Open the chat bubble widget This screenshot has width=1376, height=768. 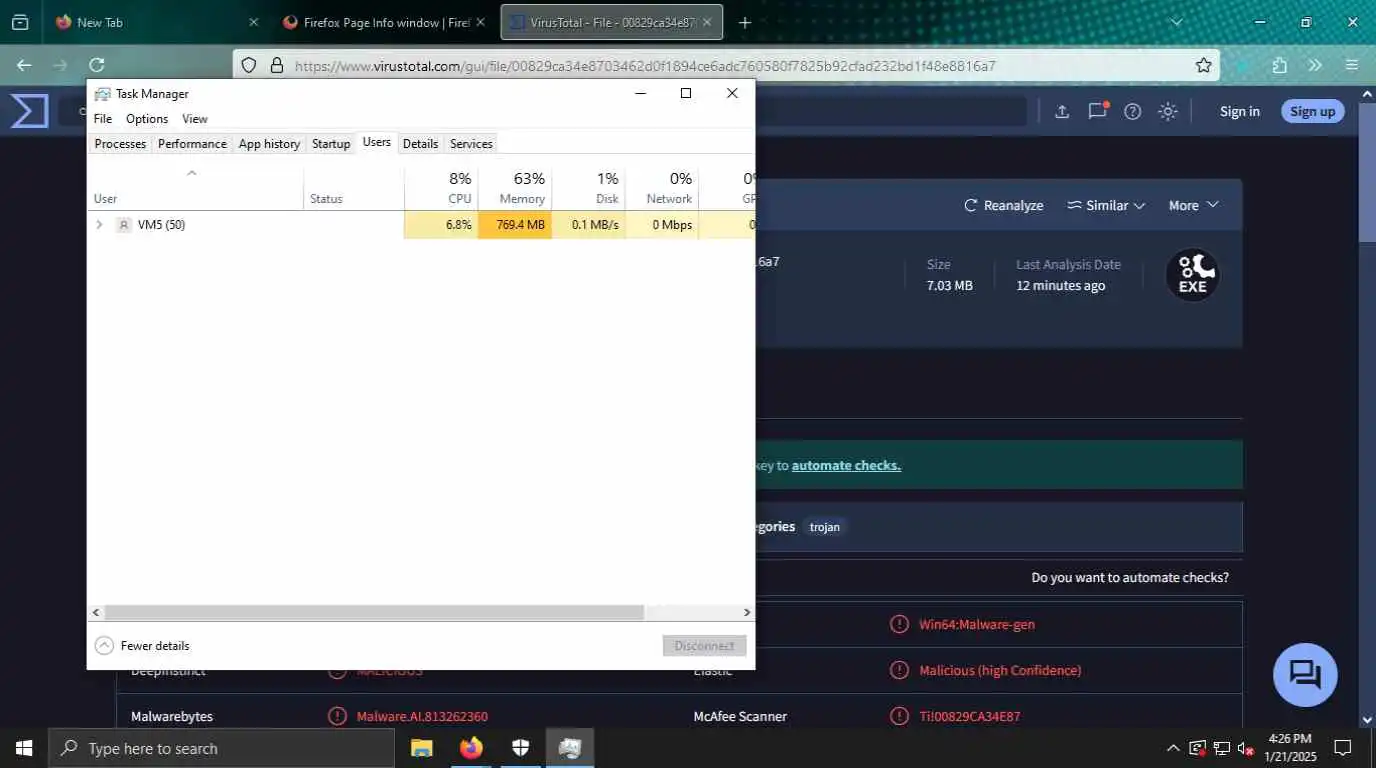click(x=1305, y=675)
